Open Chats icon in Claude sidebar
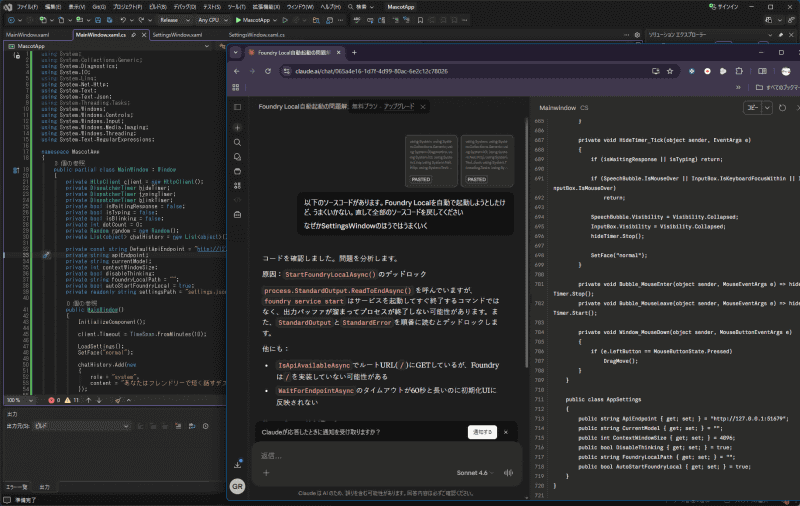 237,157
